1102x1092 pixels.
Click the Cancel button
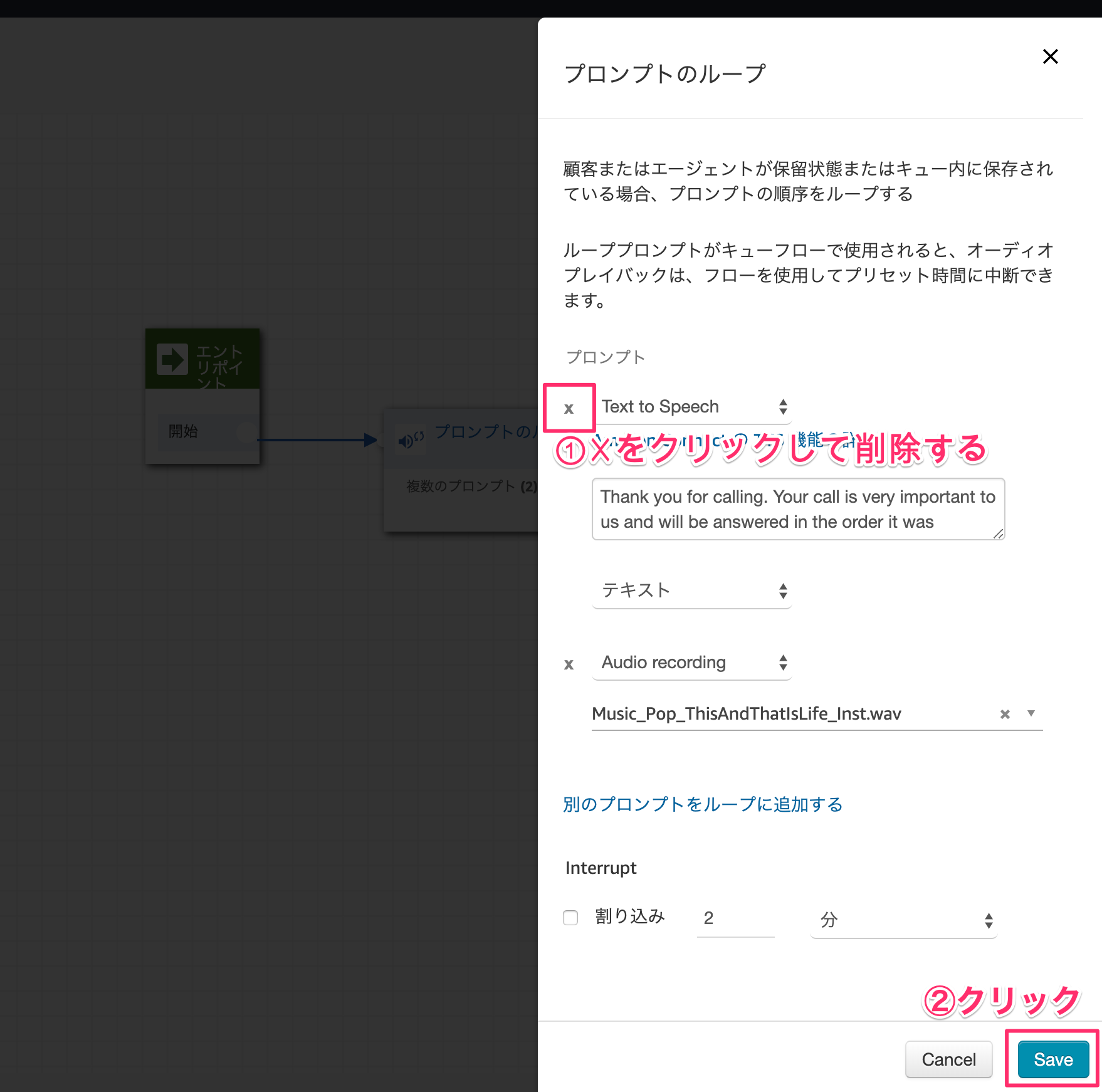pos(948,1059)
